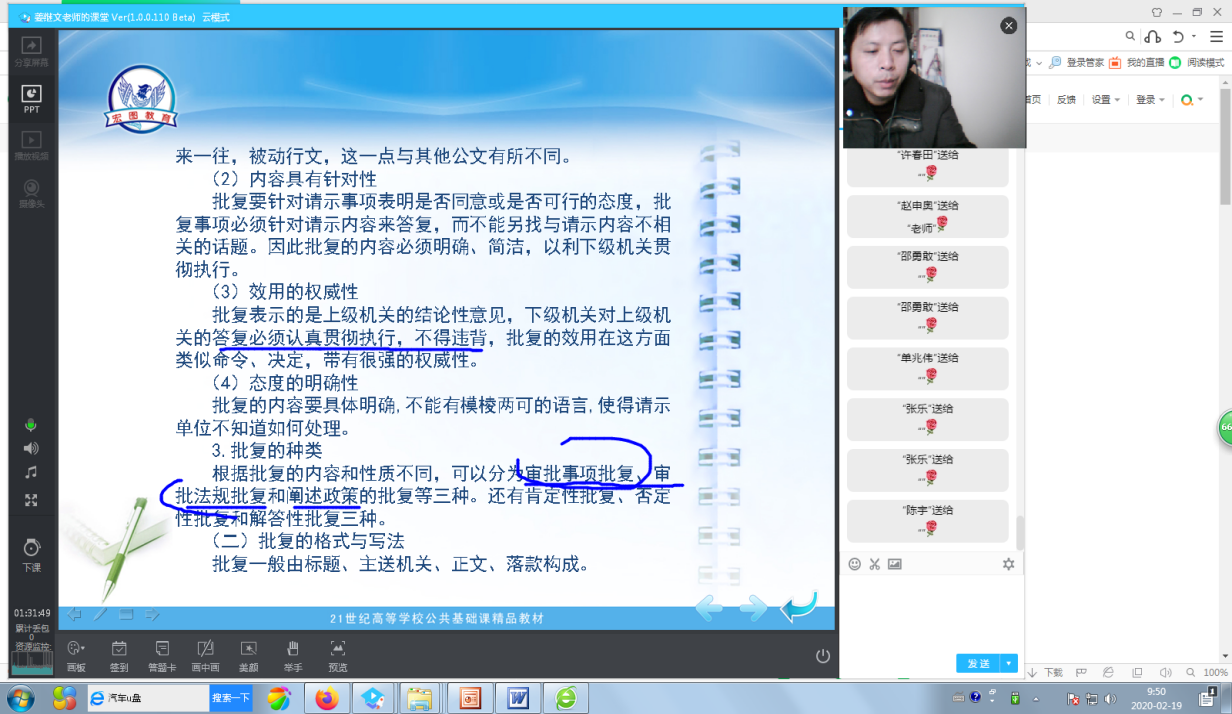Image resolution: width=1232 pixels, height=714 pixels.
Task: Open the 答题卡 answer card
Action: click(x=162, y=654)
